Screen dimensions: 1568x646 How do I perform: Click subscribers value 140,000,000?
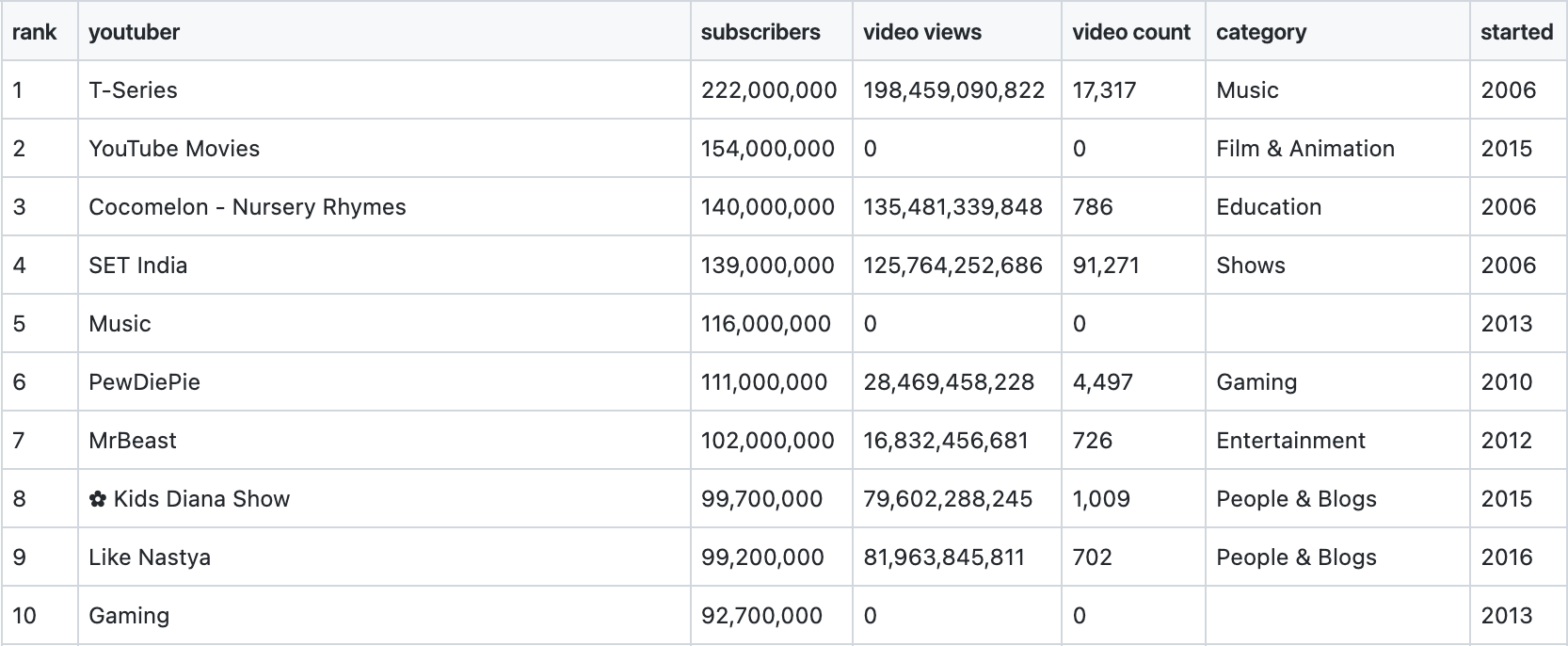pyautogui.click(x=767, y=207)
